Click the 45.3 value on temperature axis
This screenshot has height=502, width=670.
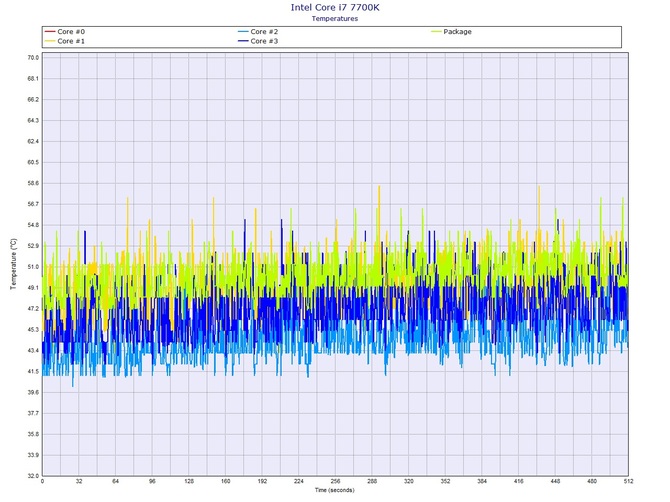click(x=33, y=330)
